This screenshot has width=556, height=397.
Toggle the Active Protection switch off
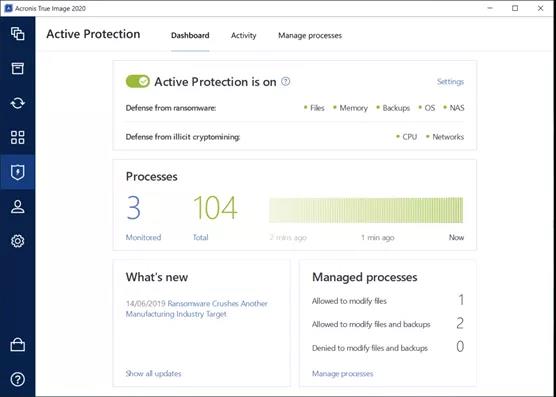point(138,81)
